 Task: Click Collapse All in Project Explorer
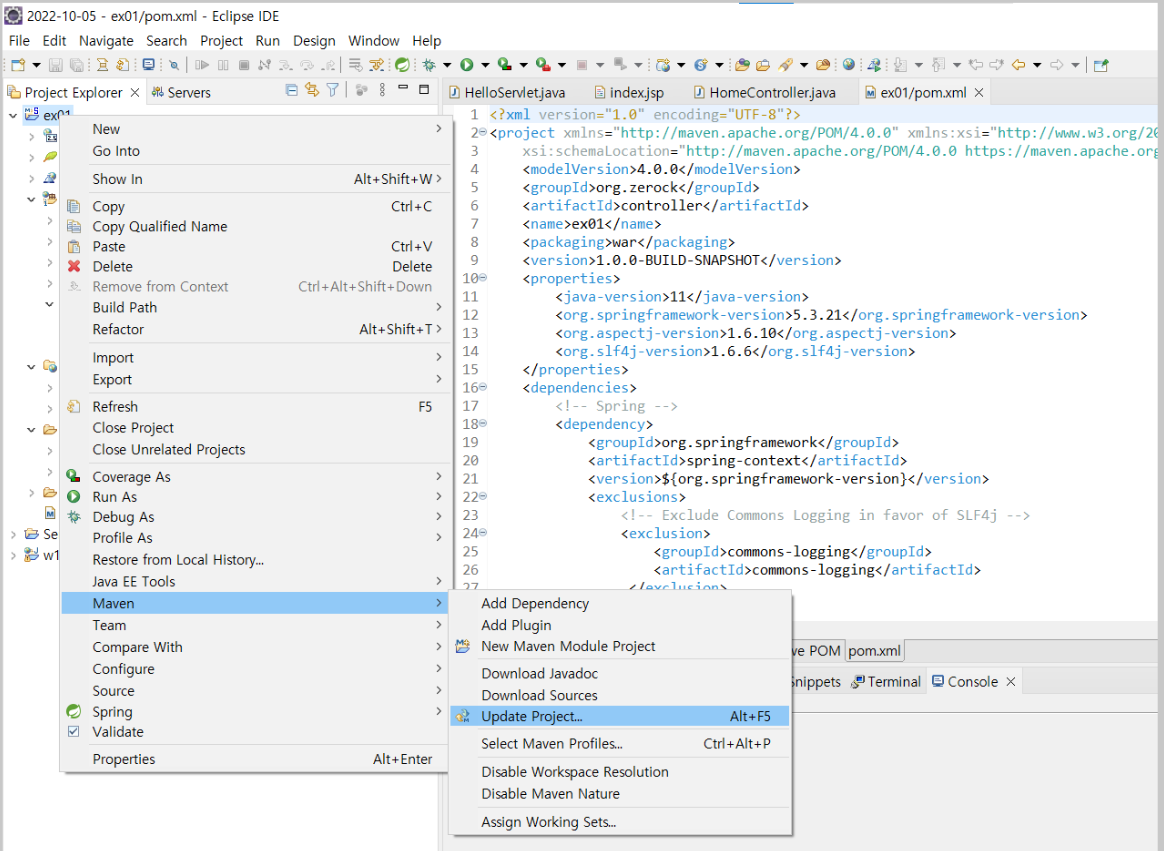[292, 91]
